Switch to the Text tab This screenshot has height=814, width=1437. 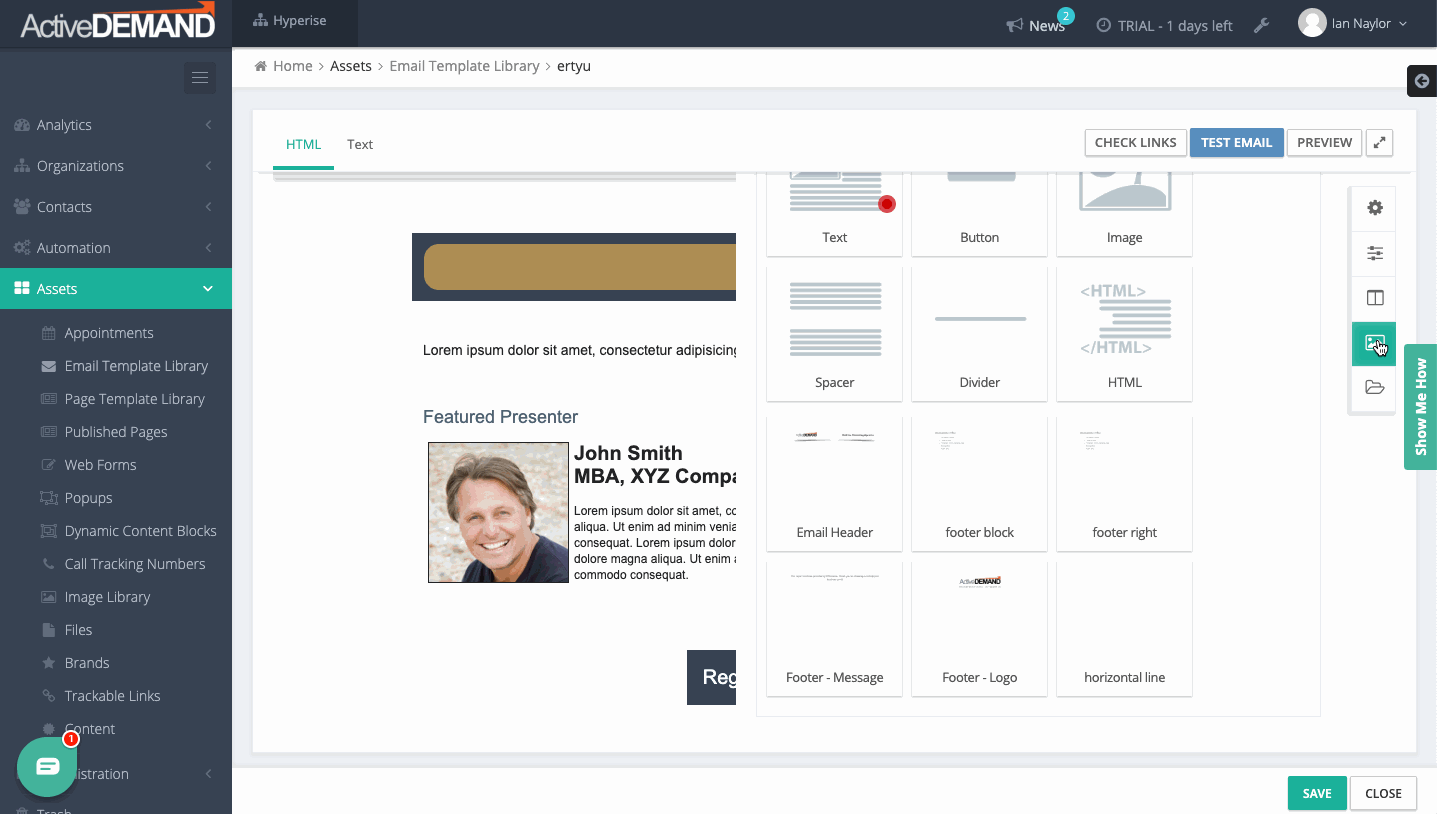click(360, 144)
